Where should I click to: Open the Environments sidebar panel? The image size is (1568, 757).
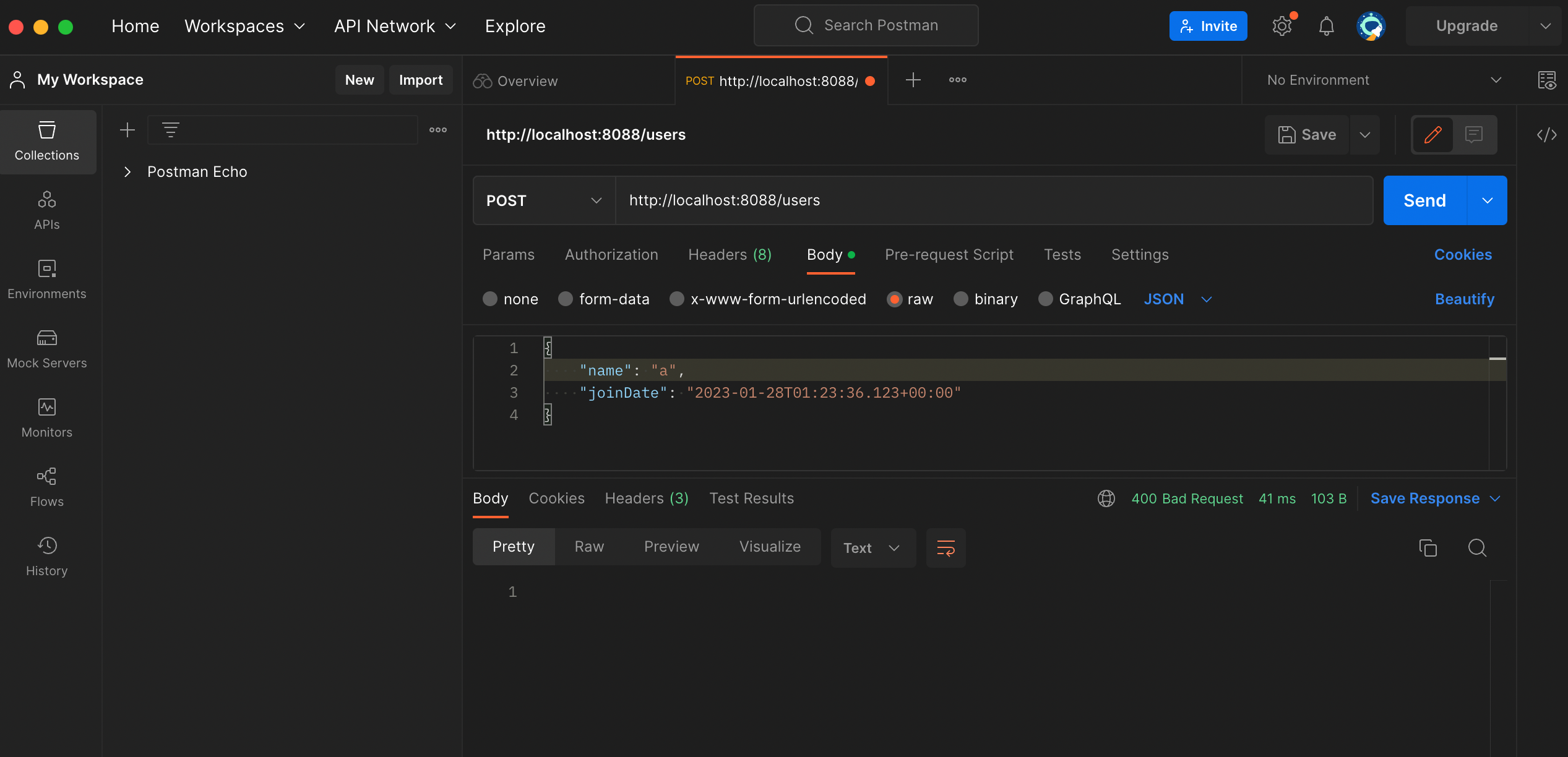click(x=47, y=280)
